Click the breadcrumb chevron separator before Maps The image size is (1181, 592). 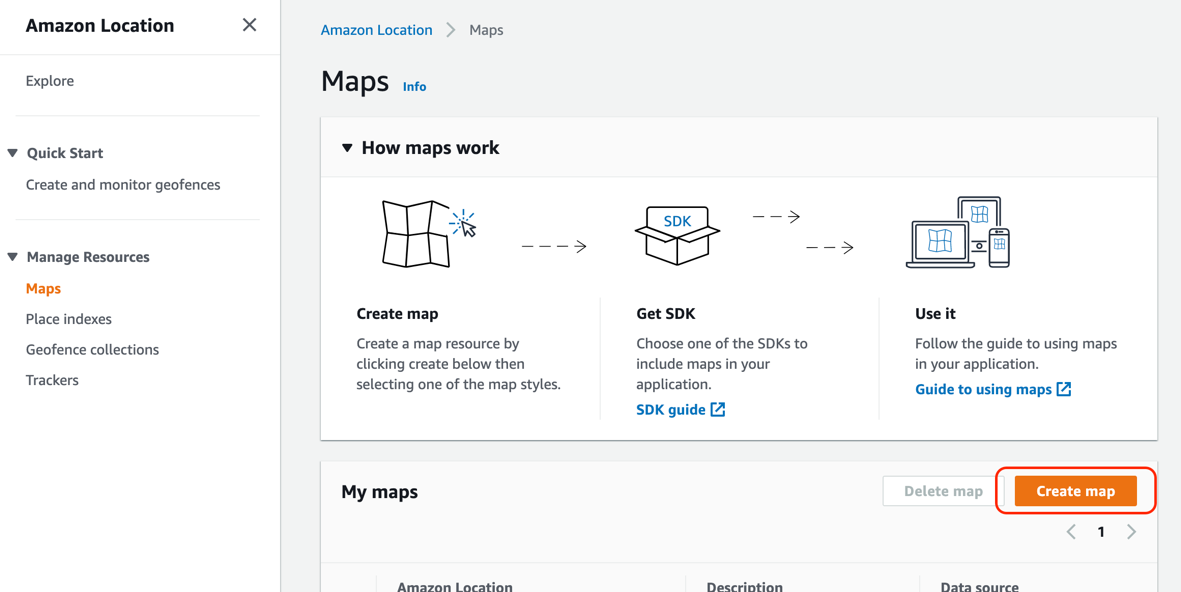coord(450,30)
